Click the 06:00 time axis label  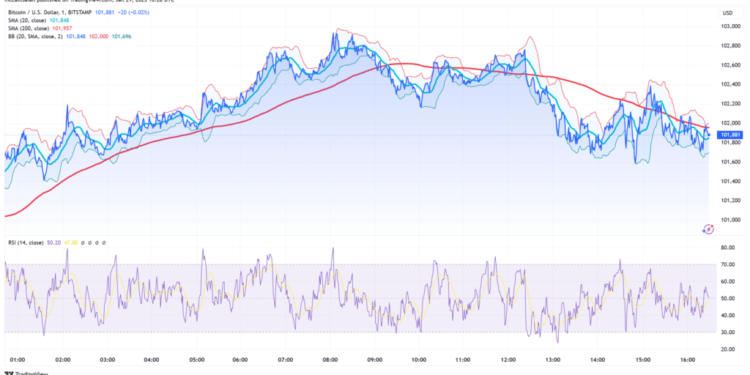click(x=241, y=359)
